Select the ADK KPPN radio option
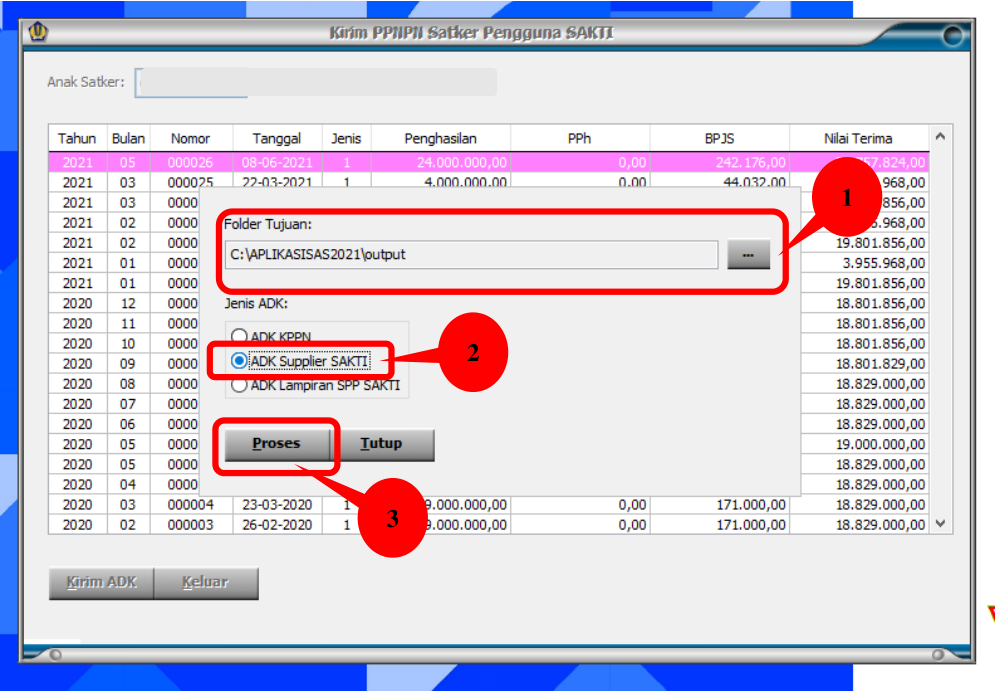The height and width of the screenshot is (692, 995). (x=238, y=337)
